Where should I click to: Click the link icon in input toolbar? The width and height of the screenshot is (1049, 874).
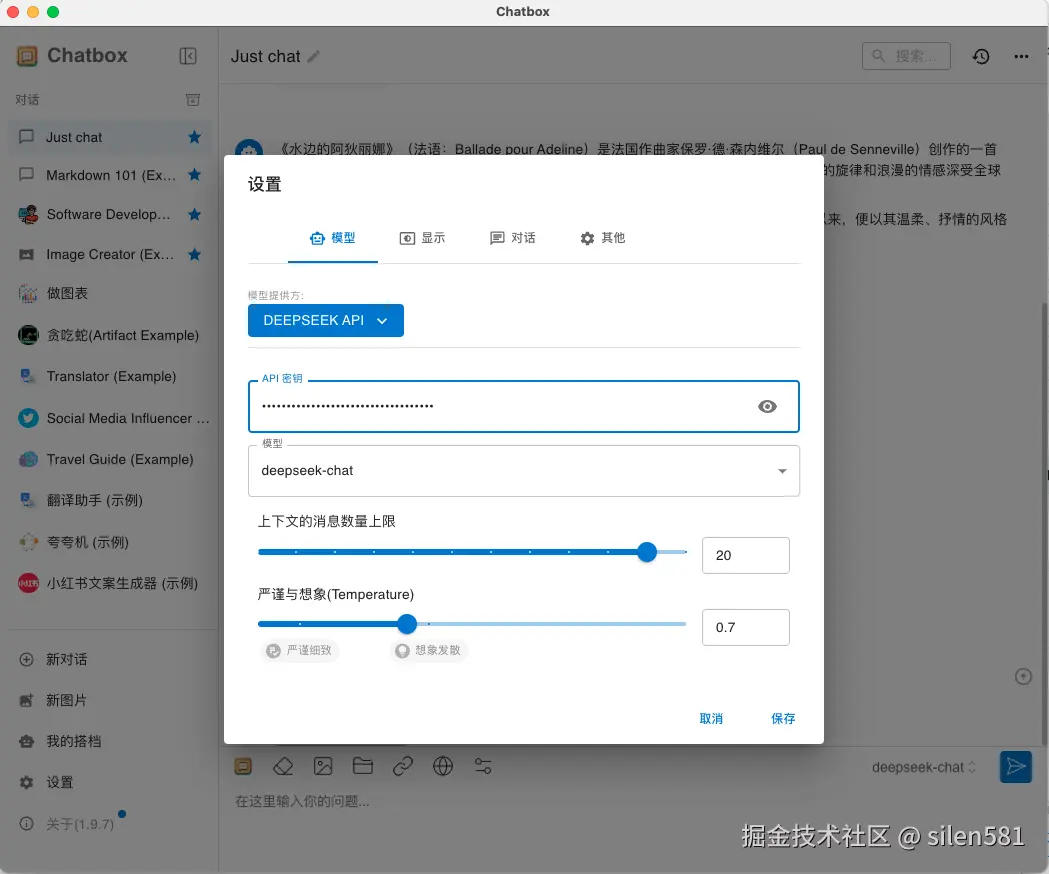pyautogui.click(x=403, y=766)
